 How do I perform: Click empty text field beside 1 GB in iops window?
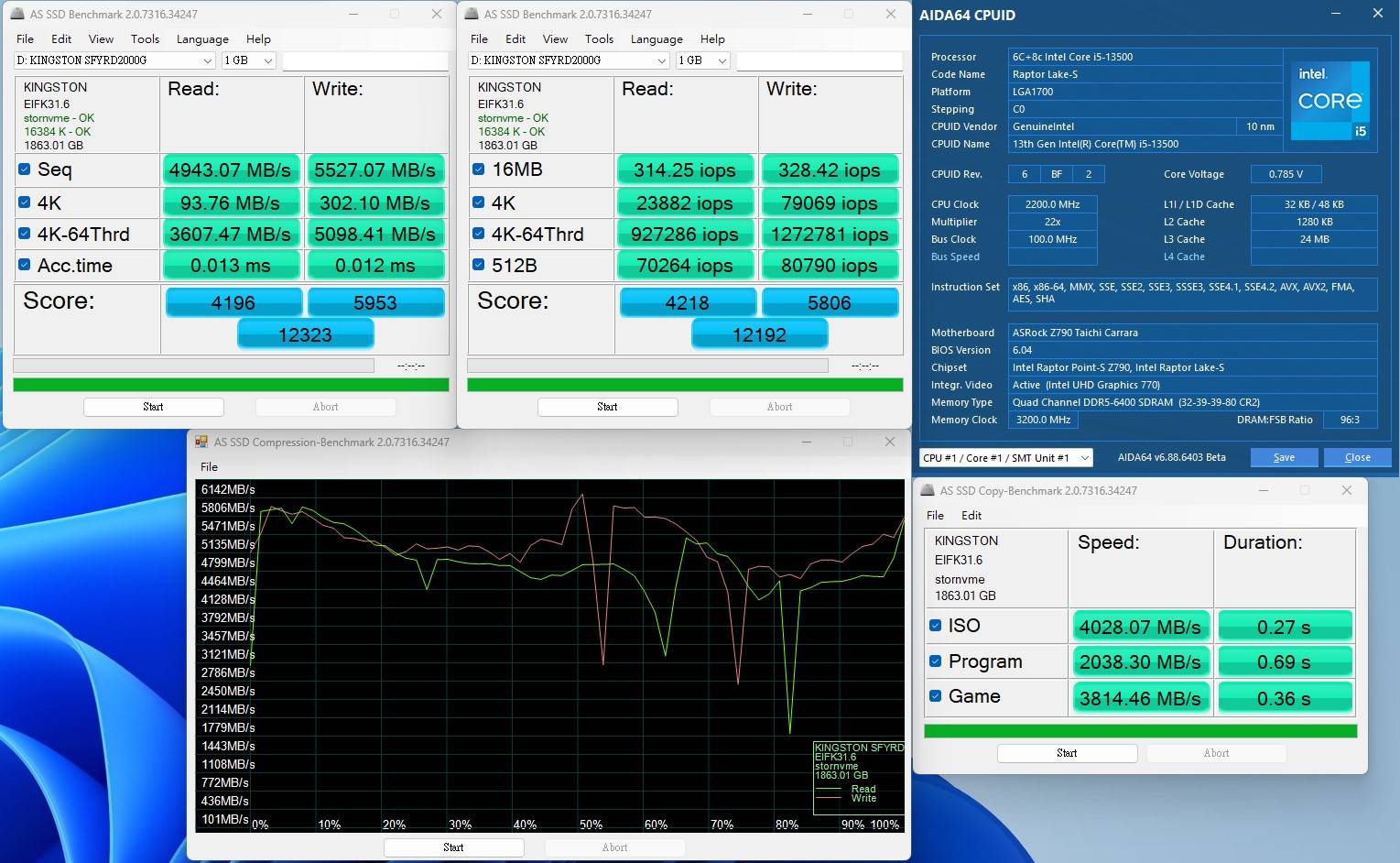pyautogui.click(x=819, y=60)
